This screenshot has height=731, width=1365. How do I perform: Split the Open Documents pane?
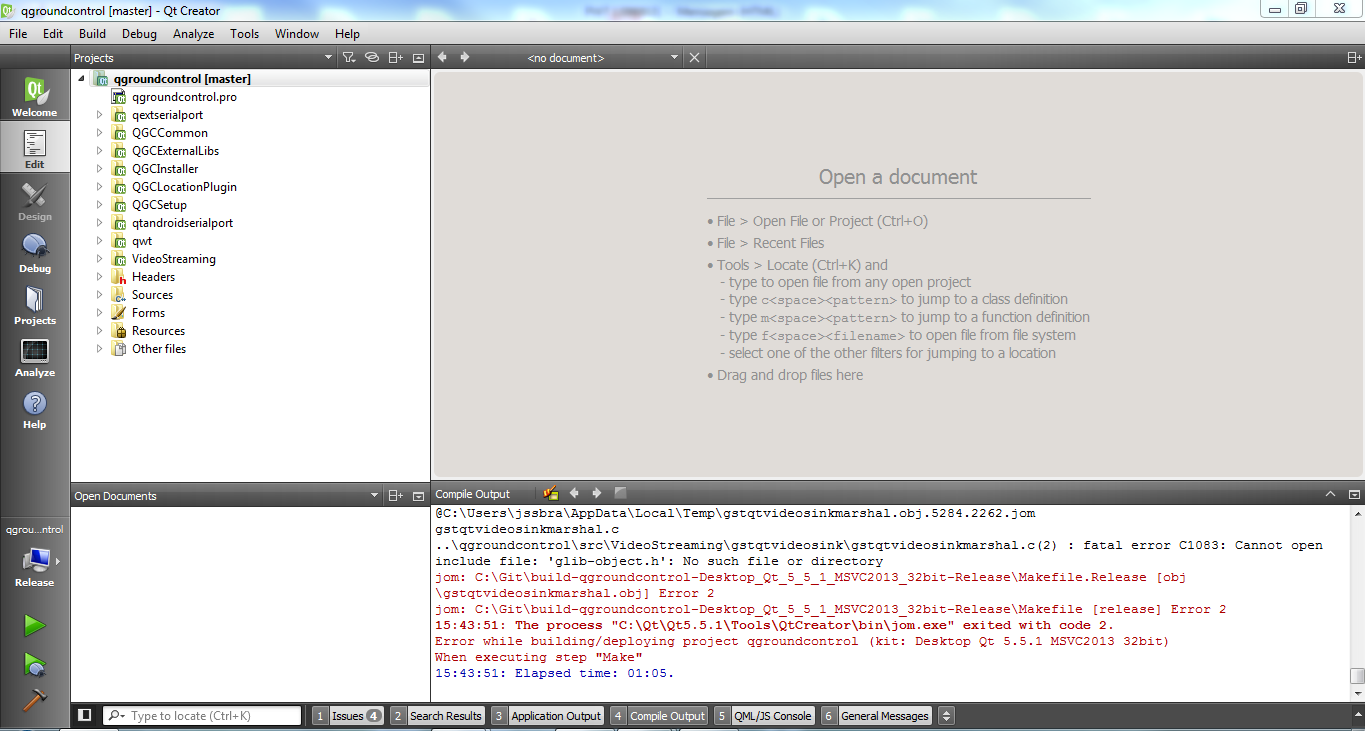click(x=396, y=495)
